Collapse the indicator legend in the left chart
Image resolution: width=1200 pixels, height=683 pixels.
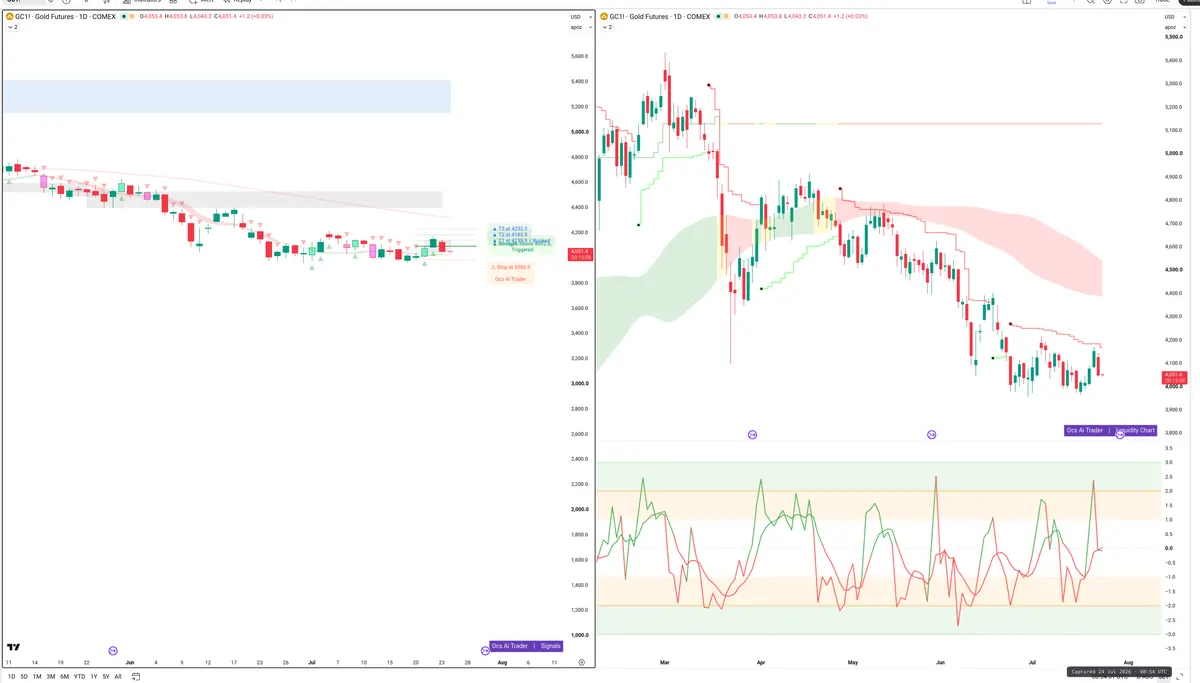[13, 27]
